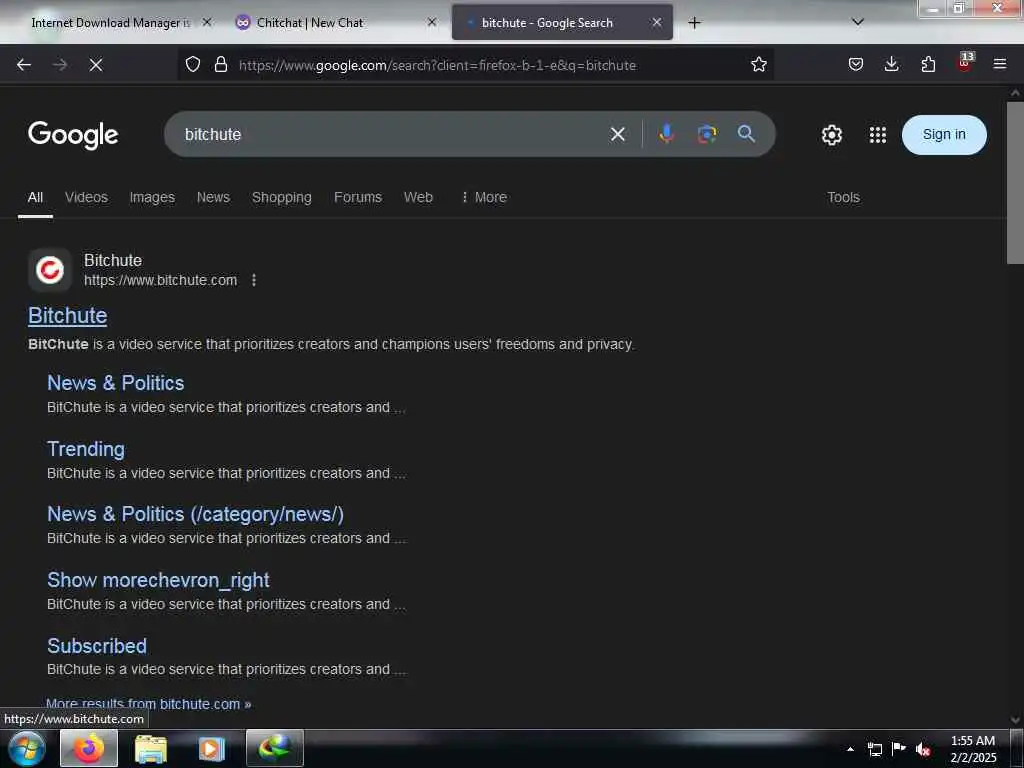The width and height of the screenshot is (1024, 768).
Task: Filter results to Web only
Action: (418, 197)
